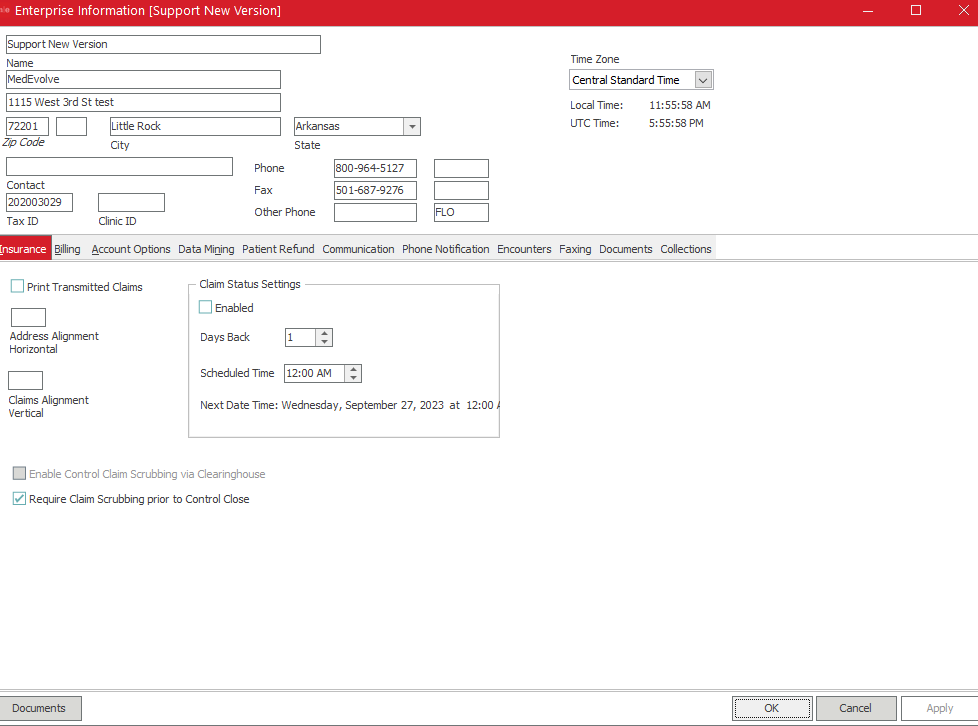The height and width of the screenshot is (726, 978).
Task: Increase Days Back with up arrow
Action: [x=324, y=333]
